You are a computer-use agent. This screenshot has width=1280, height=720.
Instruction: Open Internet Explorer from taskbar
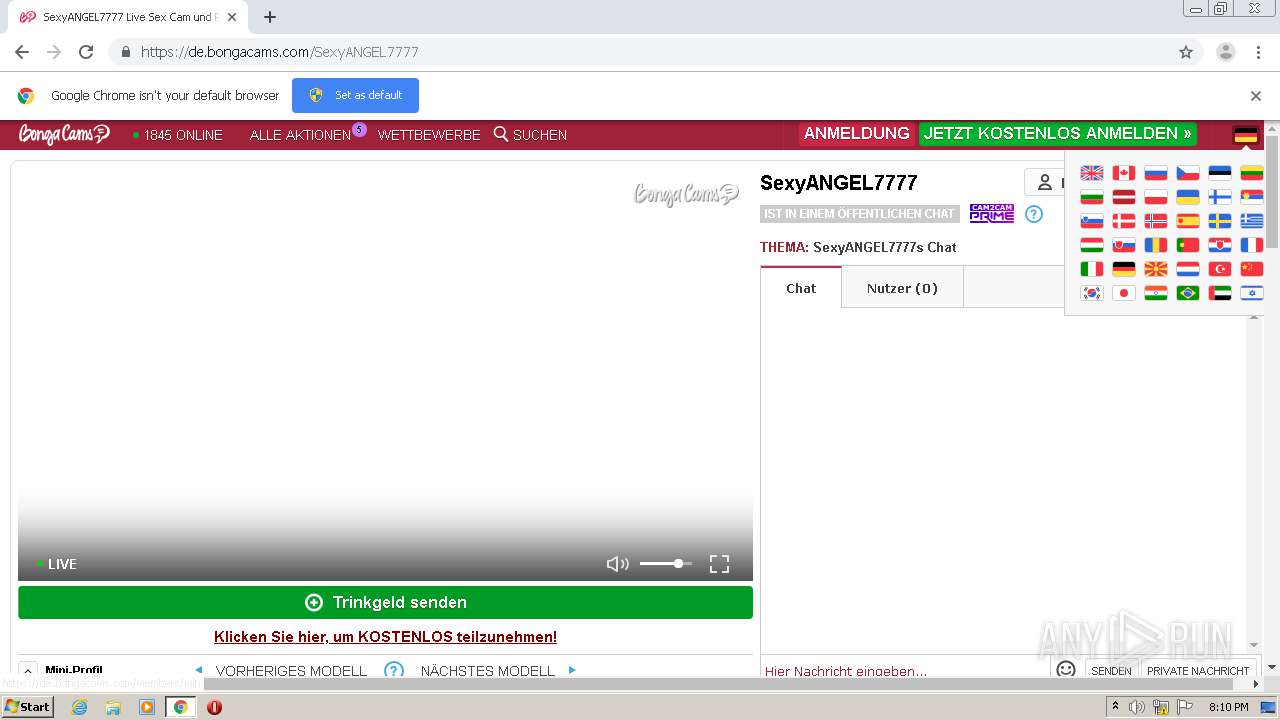(80, 707)
